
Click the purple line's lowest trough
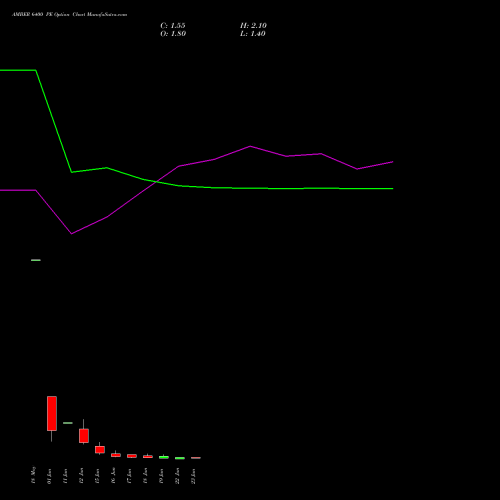point(72,234)
